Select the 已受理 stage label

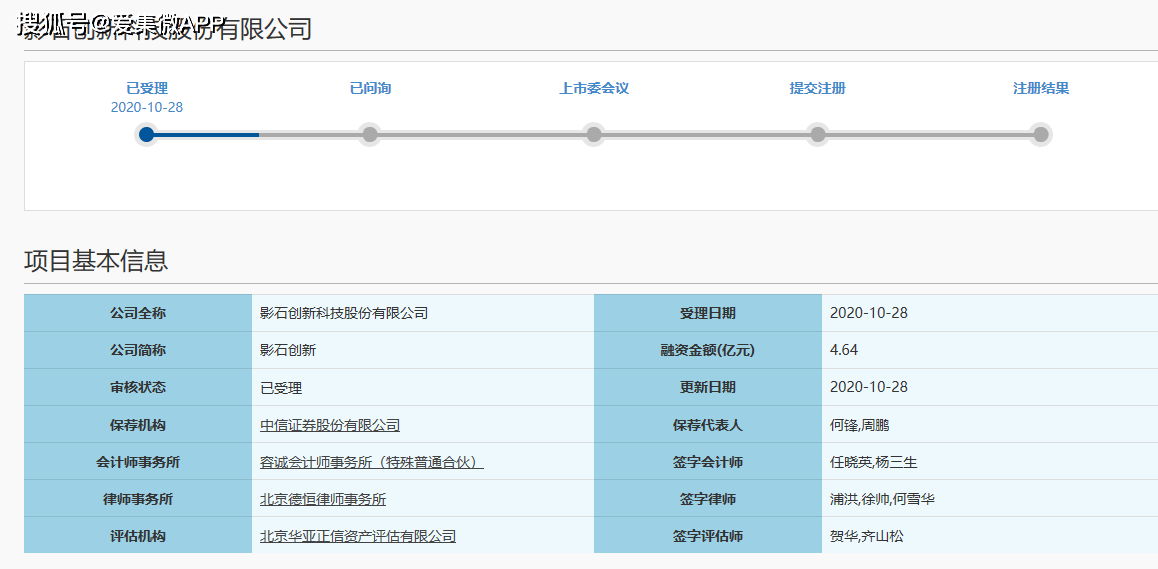[147, 89]
